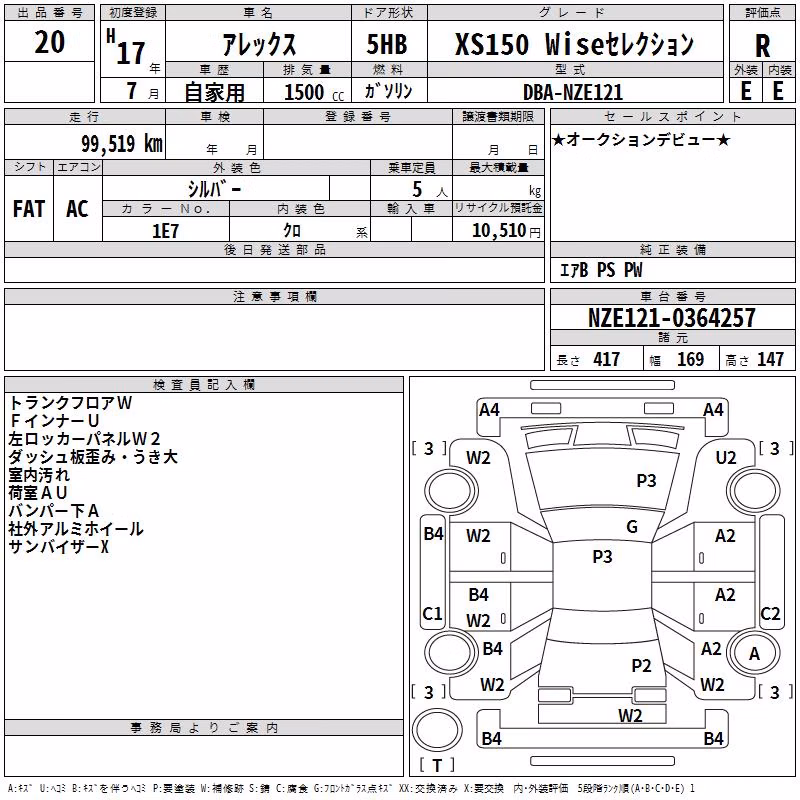
Task: Select note 社外アルミホイール
Action: [x=76, y=529]
